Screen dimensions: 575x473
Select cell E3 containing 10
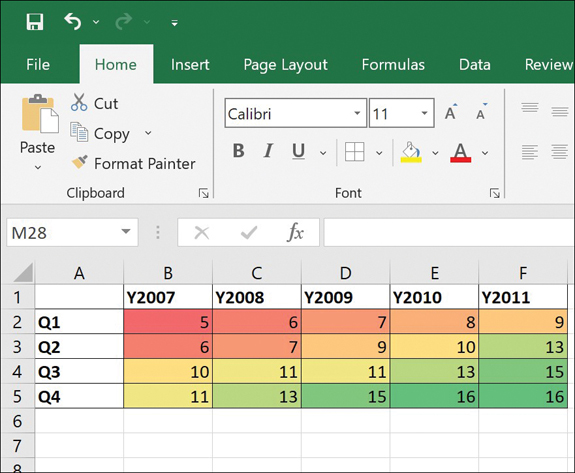[x=434, y=346]
